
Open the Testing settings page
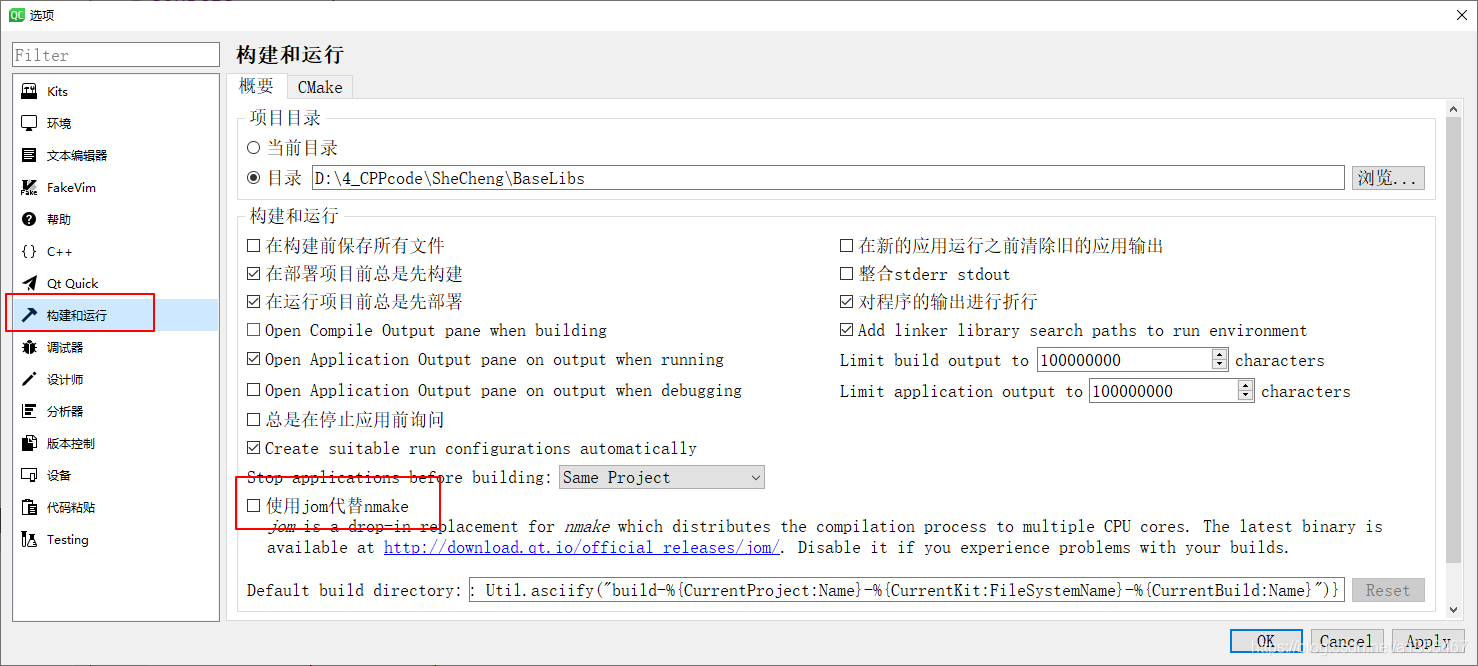[68, 539]
